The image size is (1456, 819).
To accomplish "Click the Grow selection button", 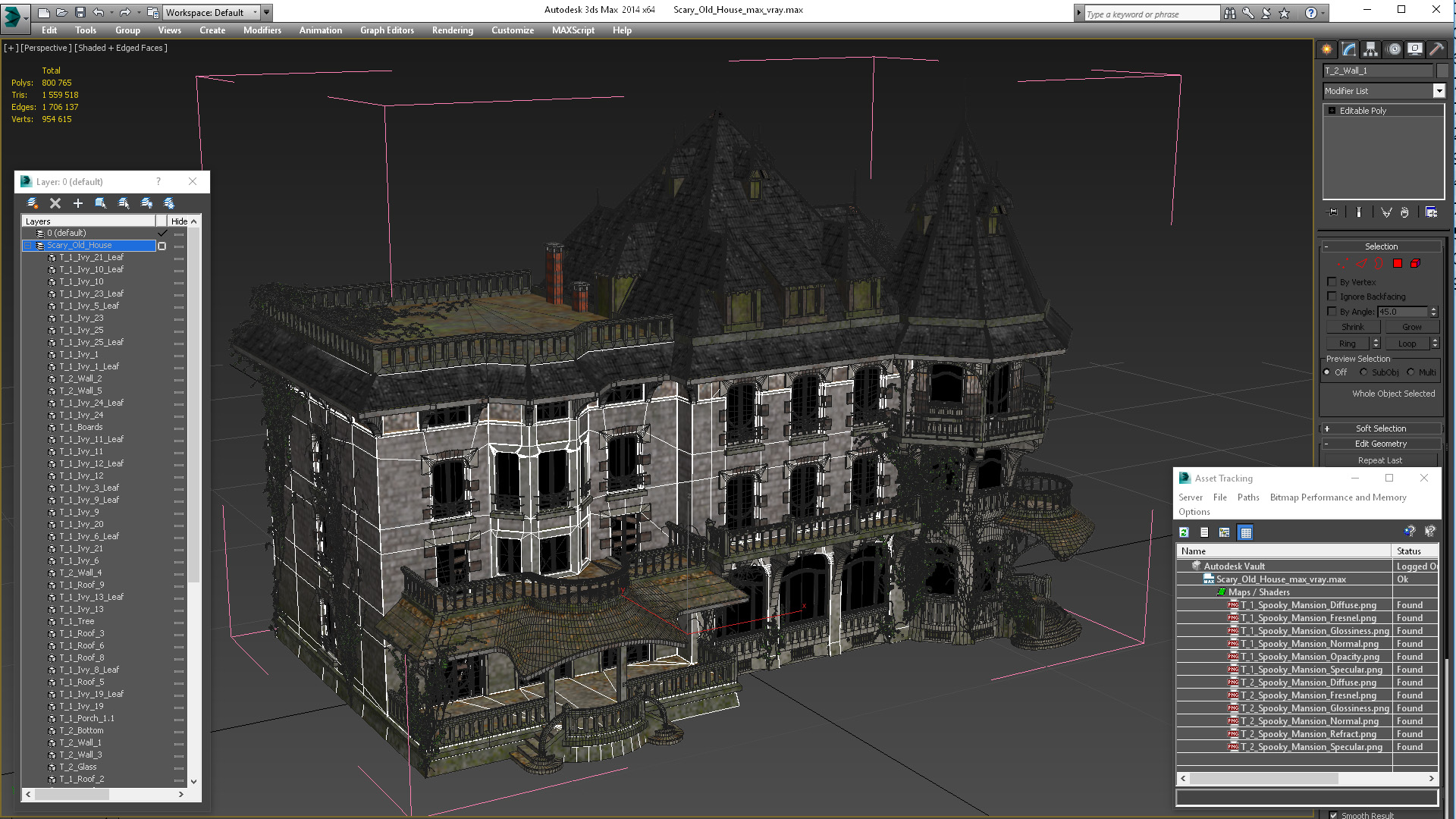I will point(1412,327).
